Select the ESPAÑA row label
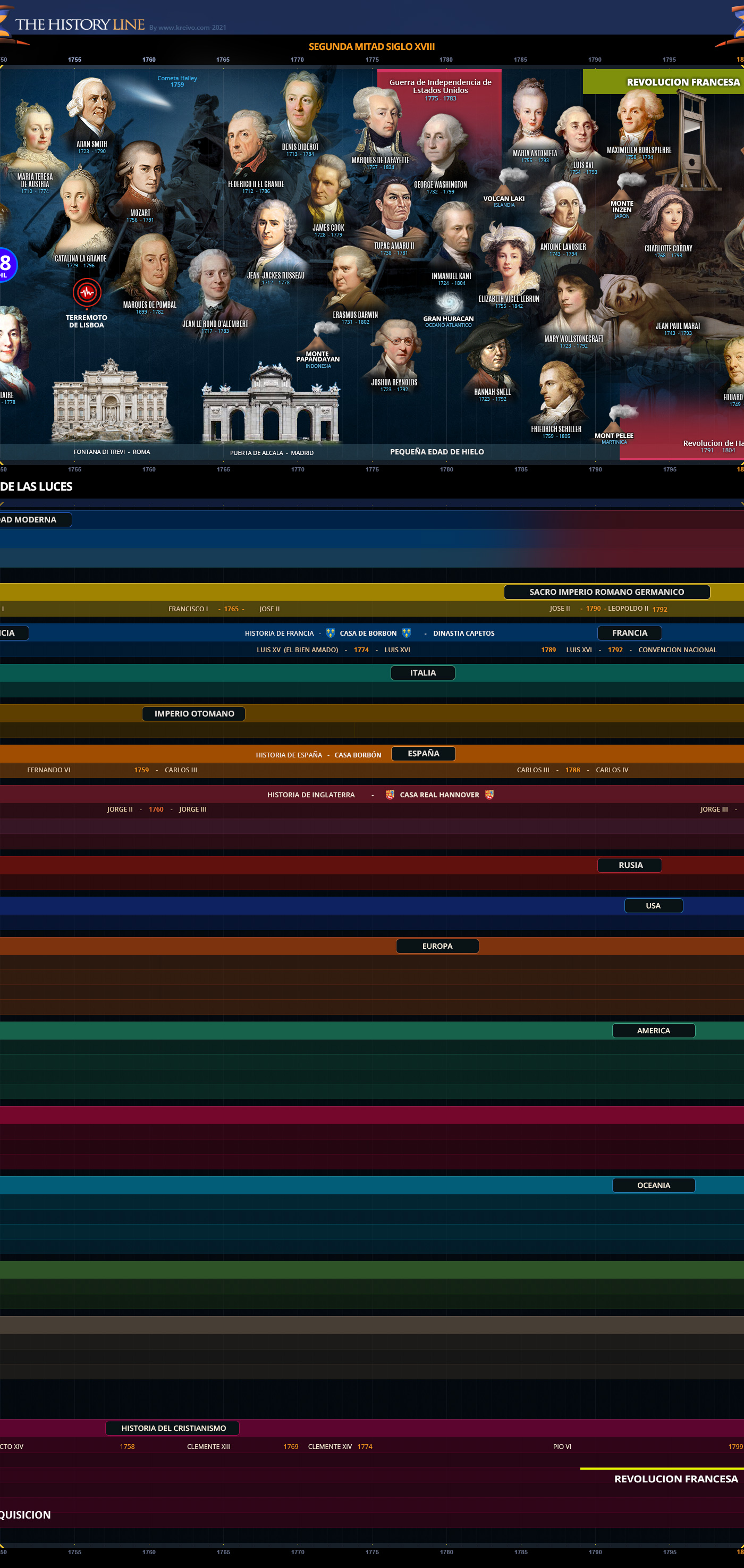The image size is (744, 1568). pyautogui.click(x=424, y=754)
